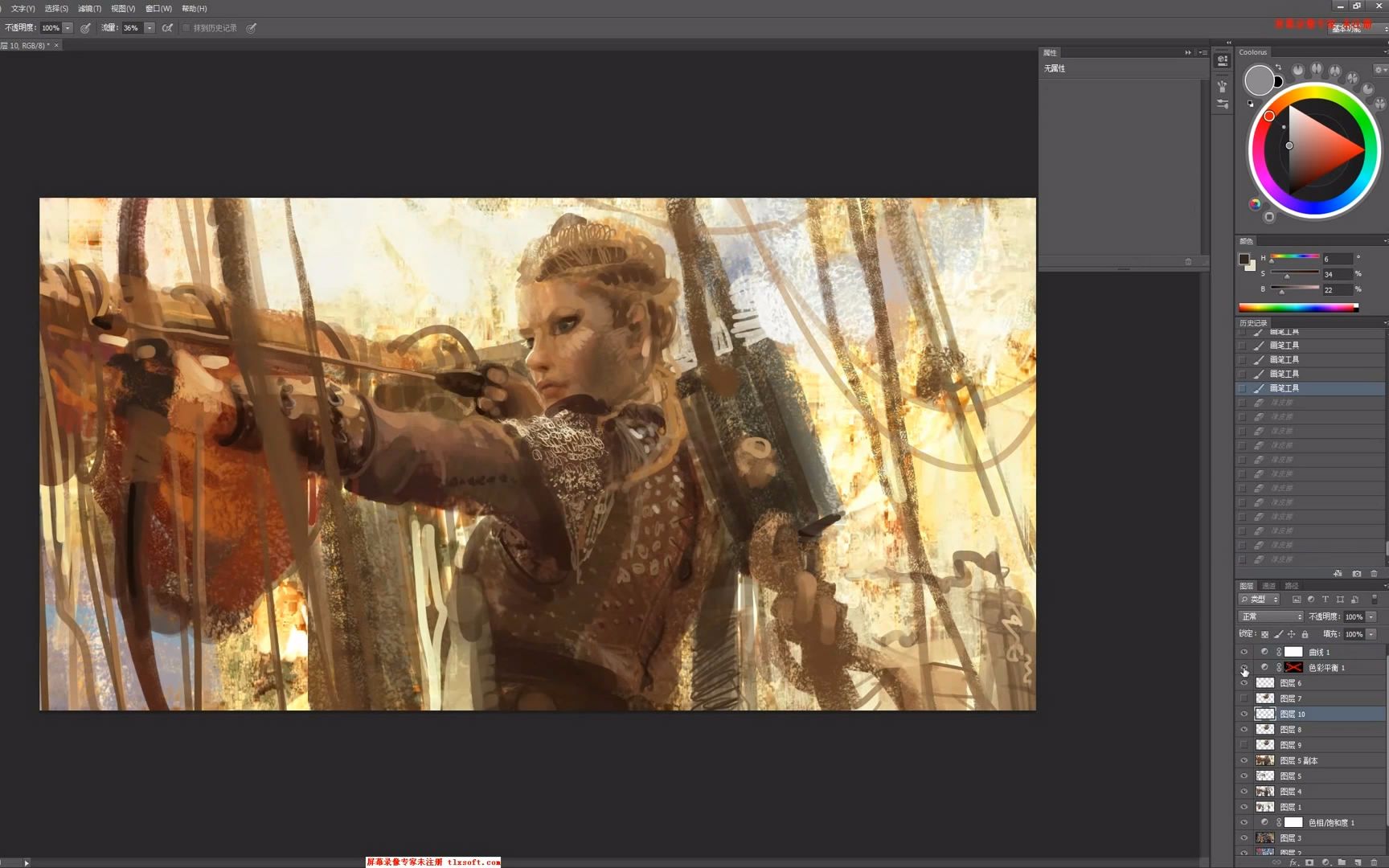The image size is (1389, 868).
Task: Lock all padlock icon in Layers
Action: (1305, 634)
